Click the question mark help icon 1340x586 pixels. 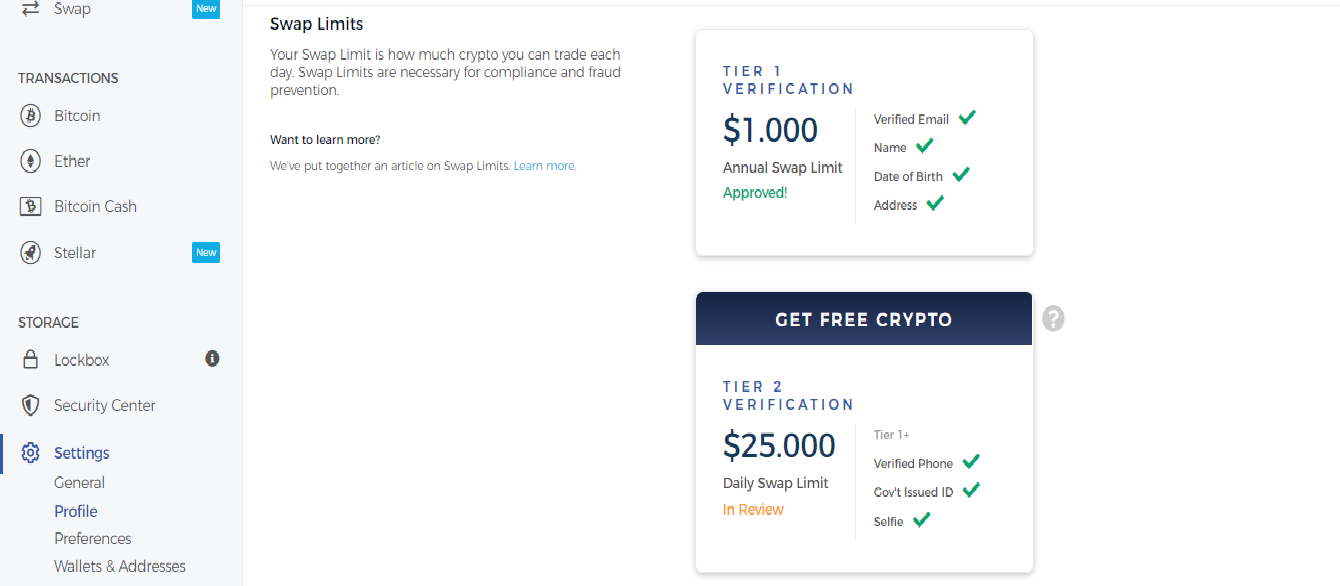[x=1053, y=319]
